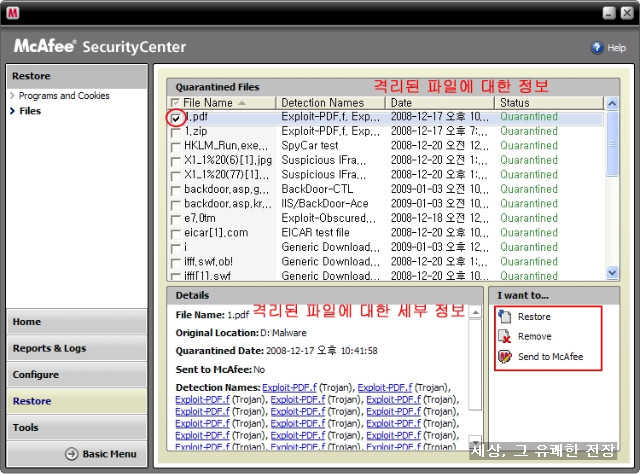Click Quarantined Date value in Details
This screenshot has width=640, height=474.
pyautogui.click(x=321, y=351)
